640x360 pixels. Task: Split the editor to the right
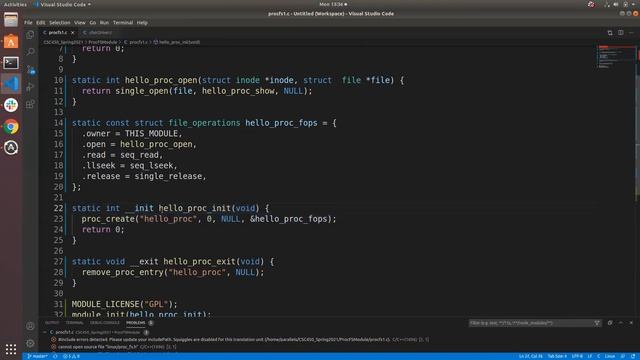[x=620, y=33]
